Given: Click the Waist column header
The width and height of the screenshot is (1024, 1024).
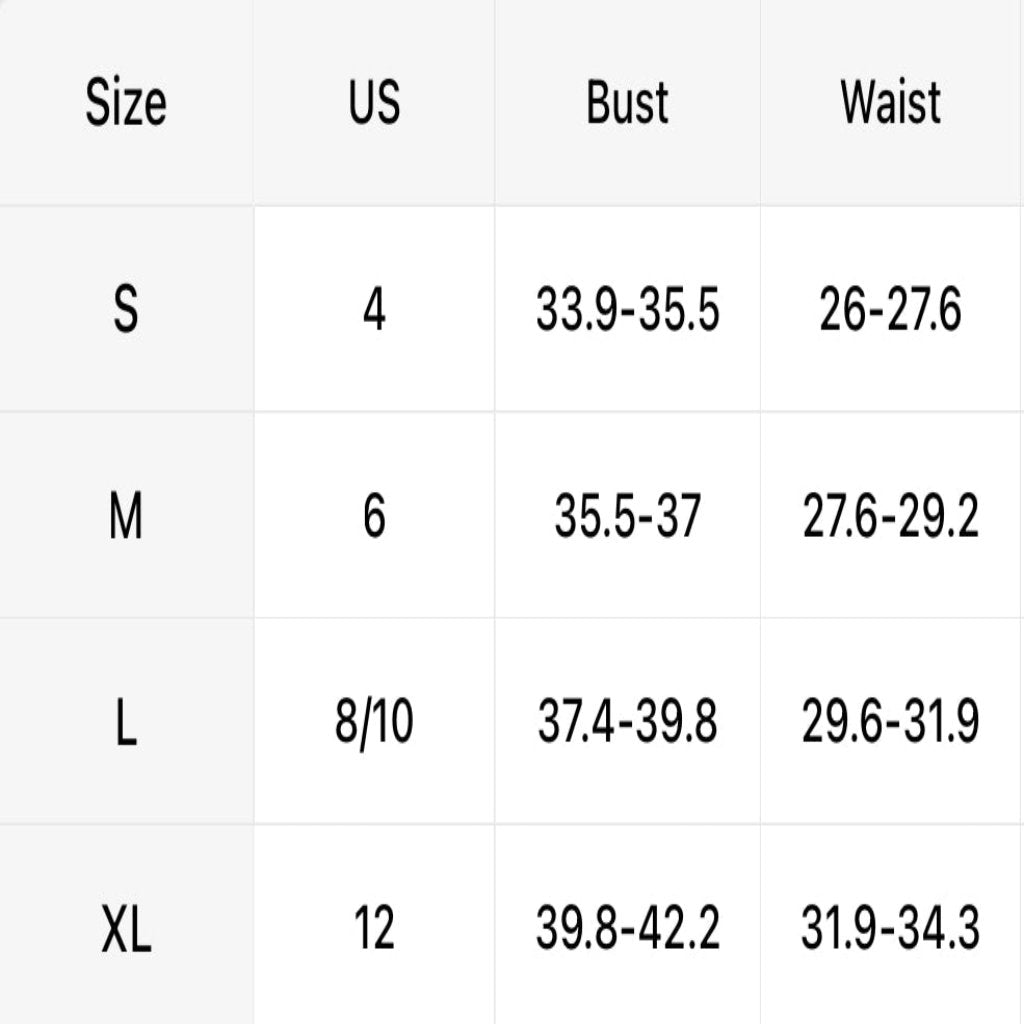Looking at the screenshot, I should coord(891,103).
